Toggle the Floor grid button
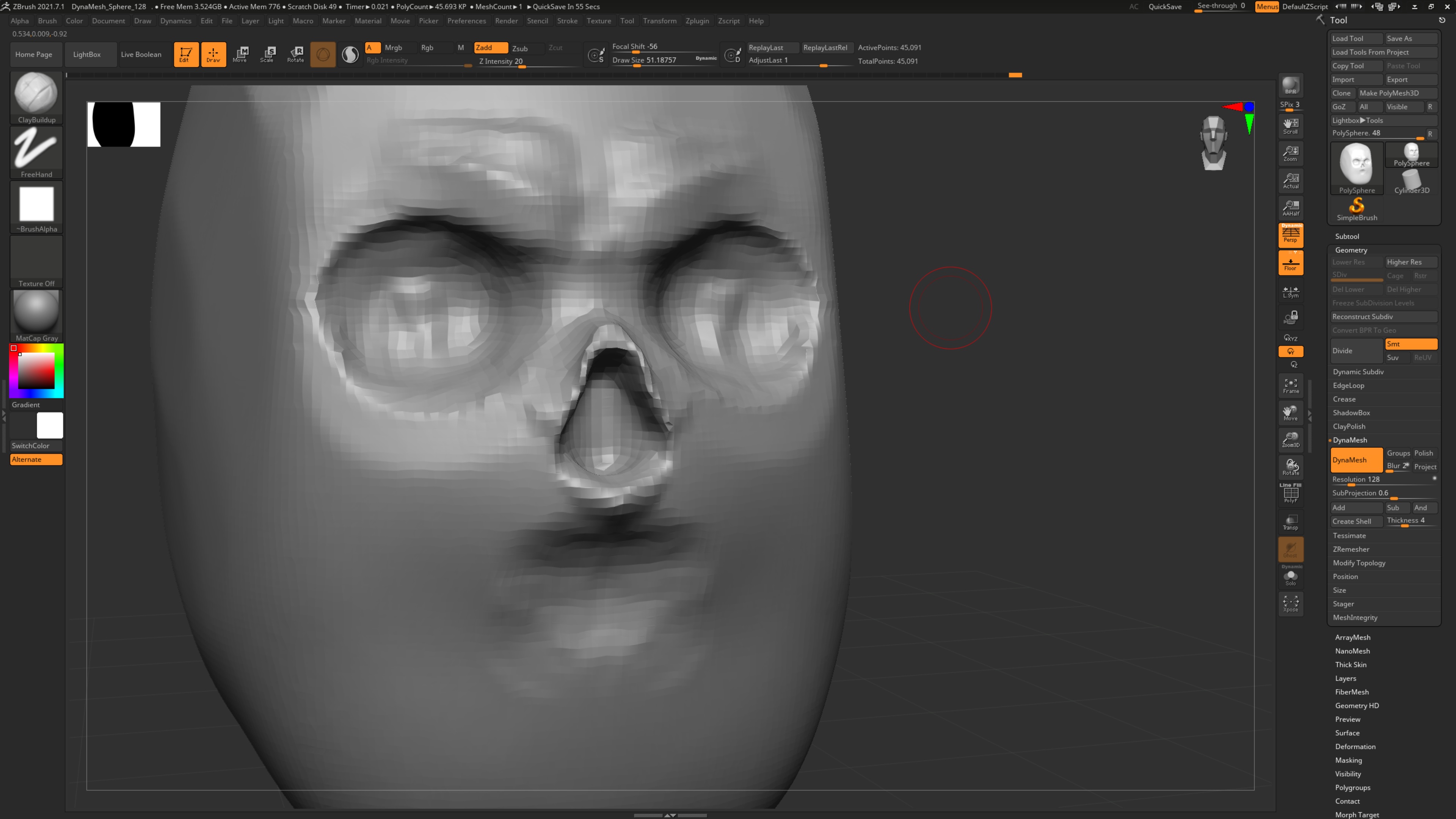 [1290, 263]
